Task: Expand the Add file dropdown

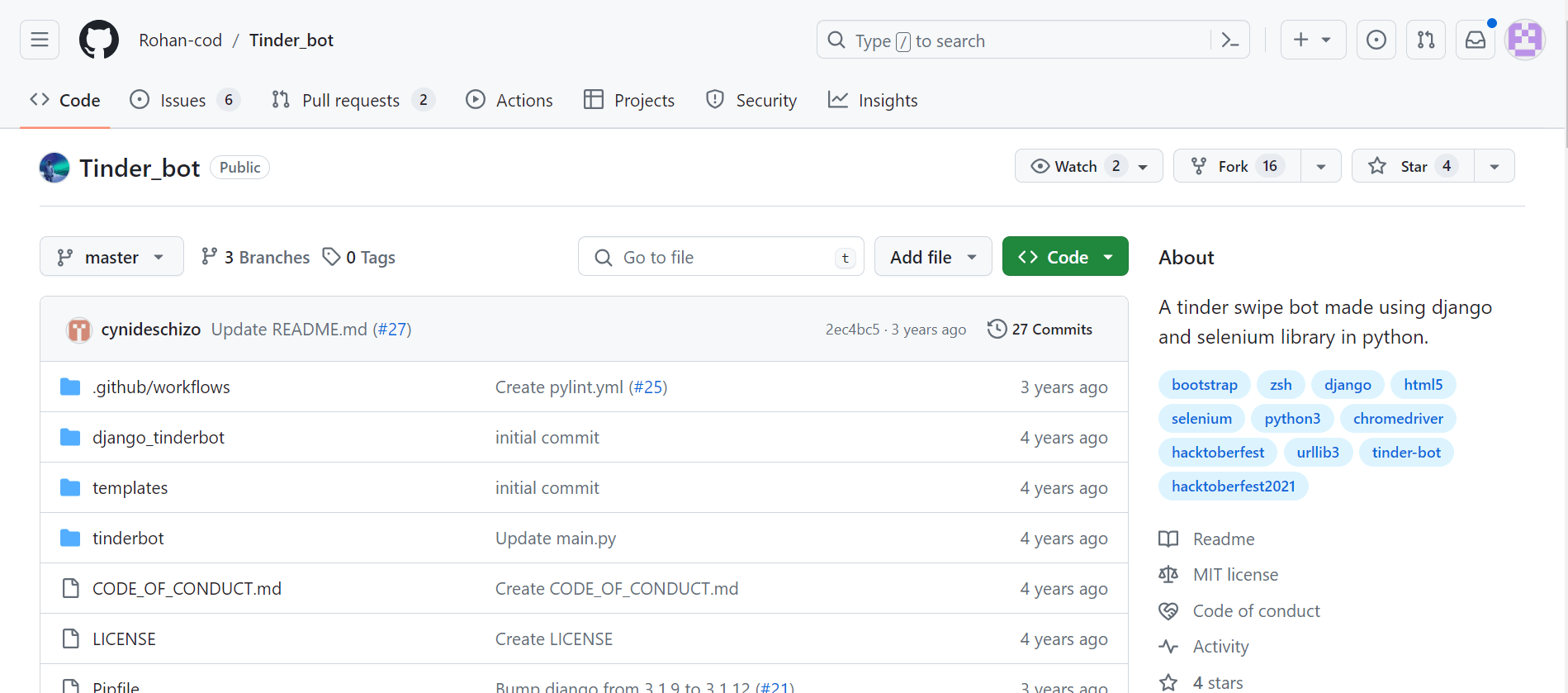Action: (x=933, y=257)
